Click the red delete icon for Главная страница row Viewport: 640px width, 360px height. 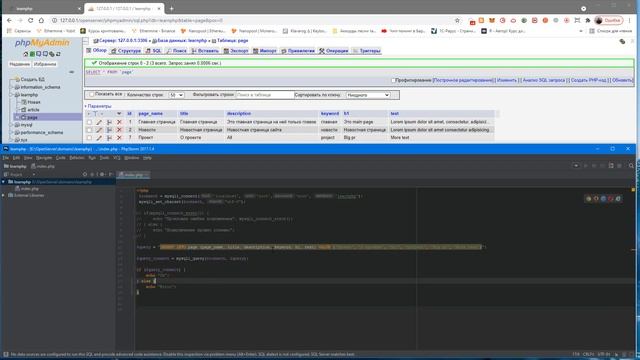119,122
